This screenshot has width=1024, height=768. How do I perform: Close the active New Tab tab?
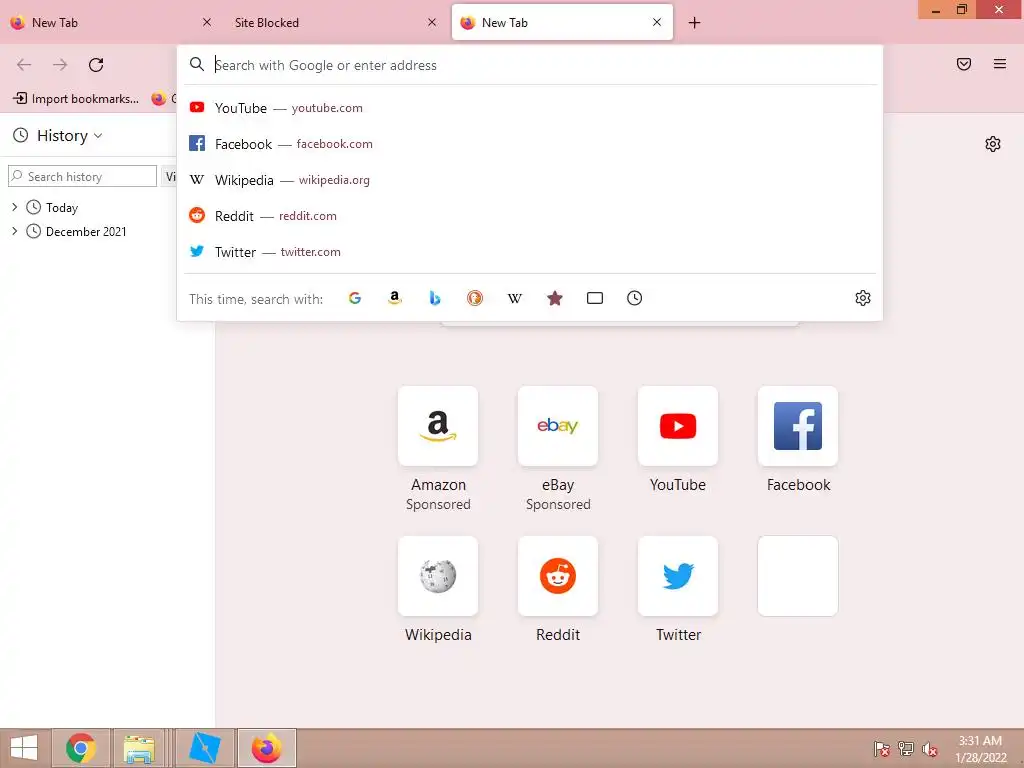pos(657,23)
